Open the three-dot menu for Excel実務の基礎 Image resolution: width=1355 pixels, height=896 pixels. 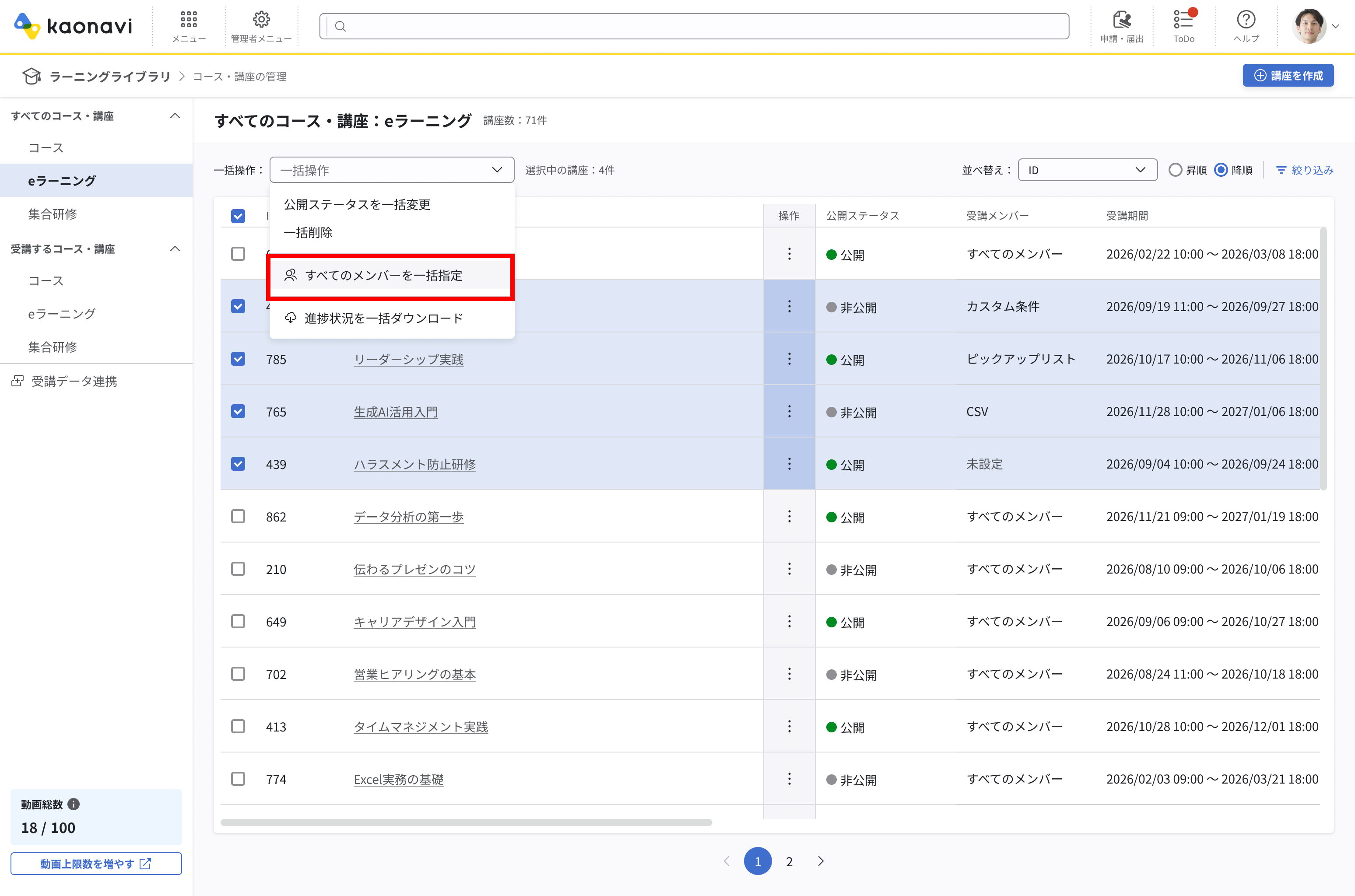point(789,779)
